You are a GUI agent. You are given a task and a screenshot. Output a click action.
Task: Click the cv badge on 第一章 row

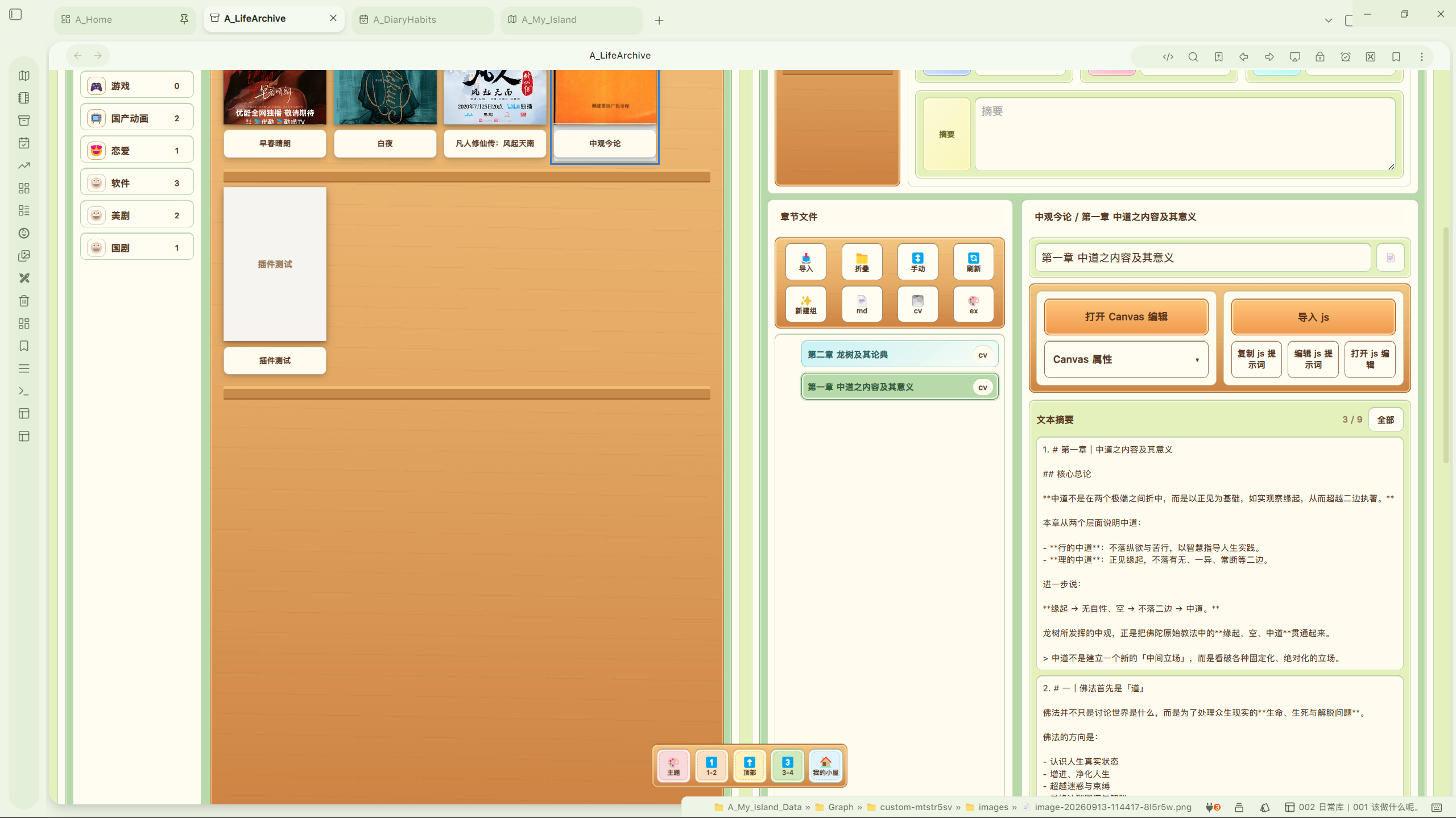(982, 387)
